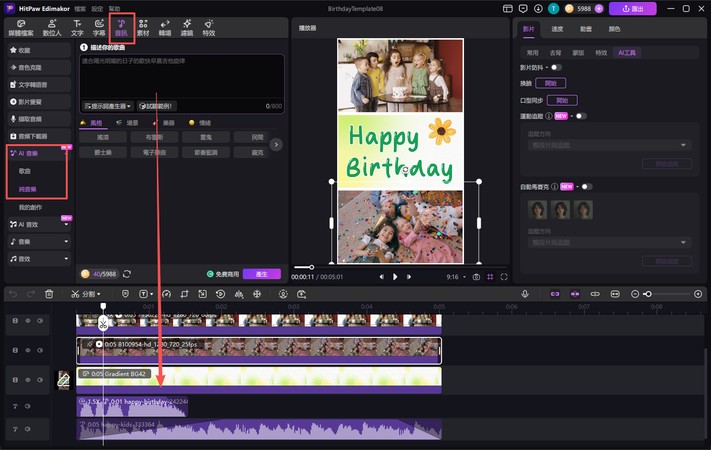The height and width of the screenshot is (450, 711).
Task: Open tracking direction dropdown under motion tracking
Action: click(x=607, y=145)
